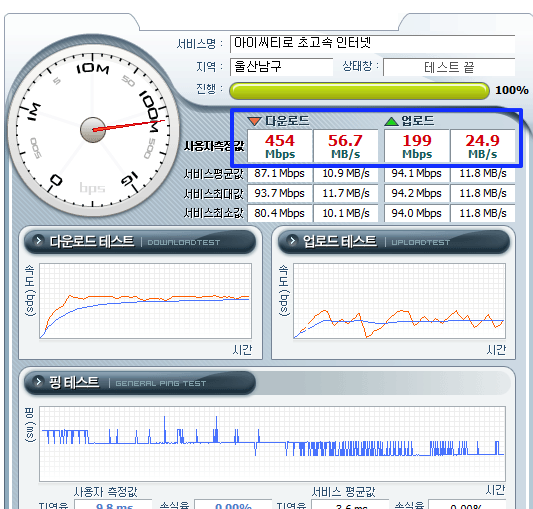The image size is (533, 509).
Task: Click the 94.0 Mbps minimum upload cell
Action: coord(417,213)
